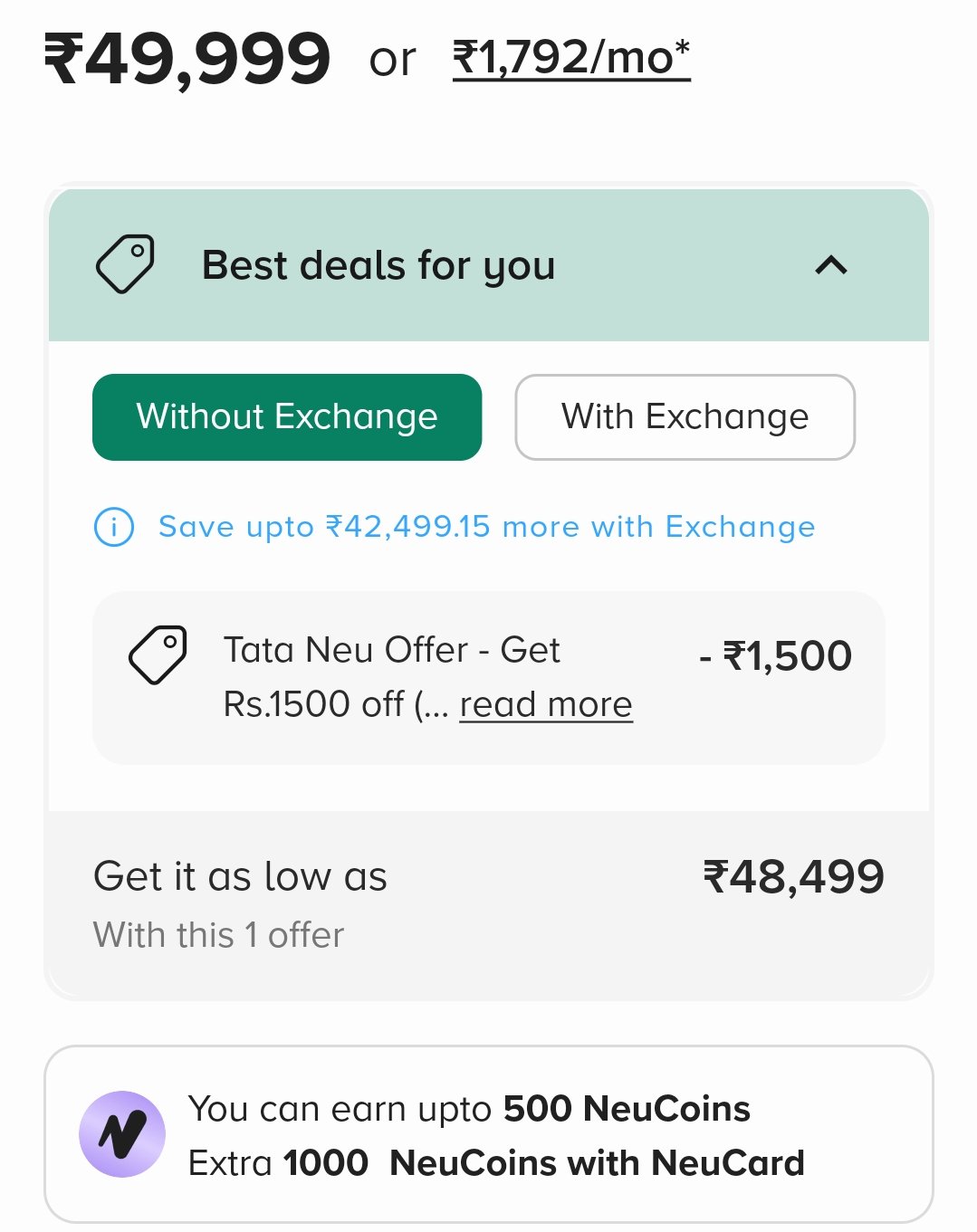Click the Get it as low as row

pyautogui.click(x=489, y=905)
